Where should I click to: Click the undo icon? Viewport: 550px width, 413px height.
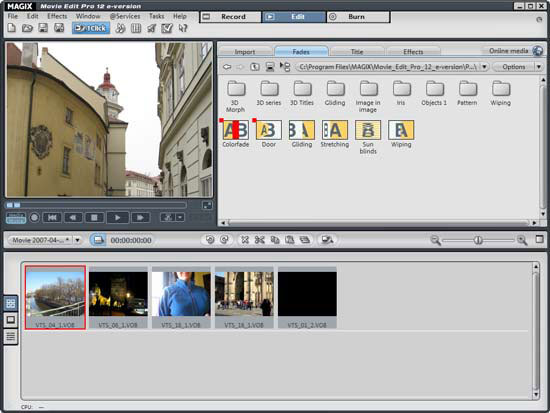[x=209, y=240]
